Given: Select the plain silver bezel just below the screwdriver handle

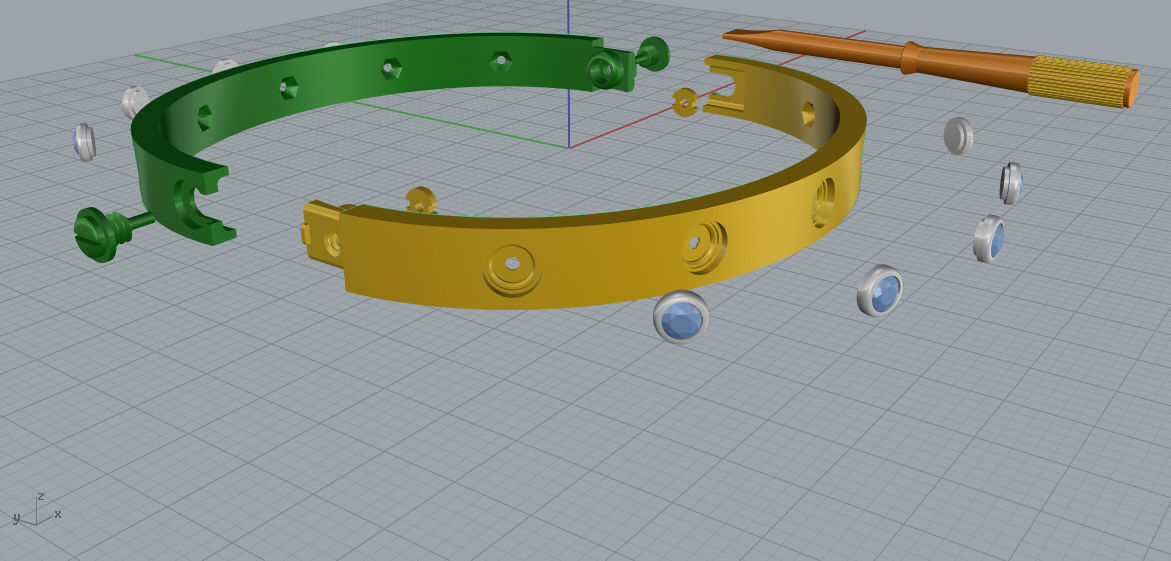Looking at the screenshot, I should point(959,136).
